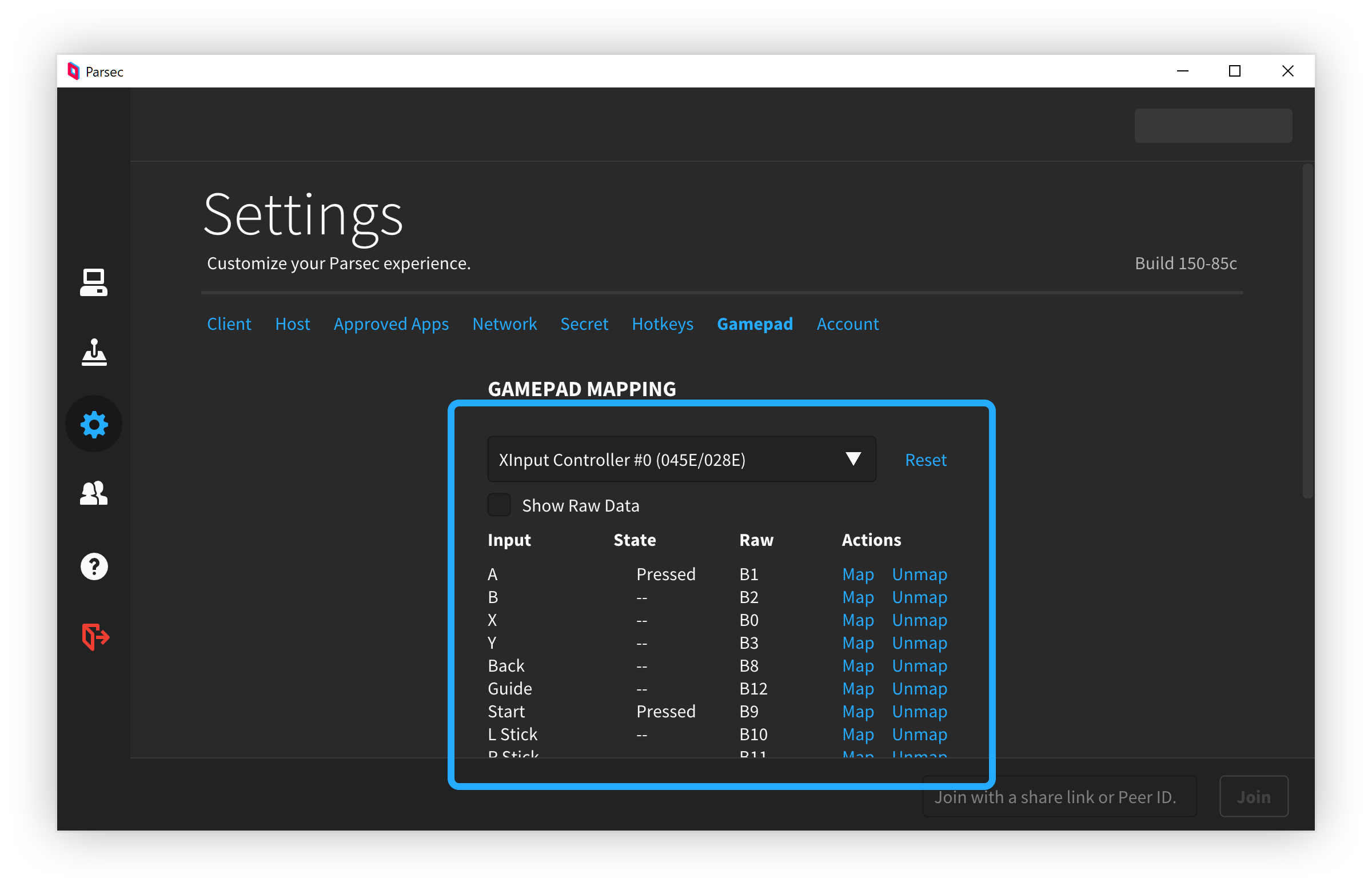Click Map action for A button
The image size is (1372, 886).
tap(856, 573)
